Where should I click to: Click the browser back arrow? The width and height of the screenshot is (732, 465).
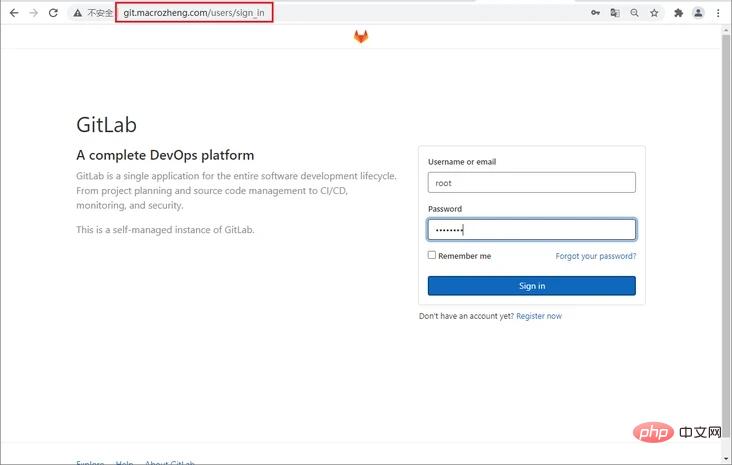tap(14, 13)
